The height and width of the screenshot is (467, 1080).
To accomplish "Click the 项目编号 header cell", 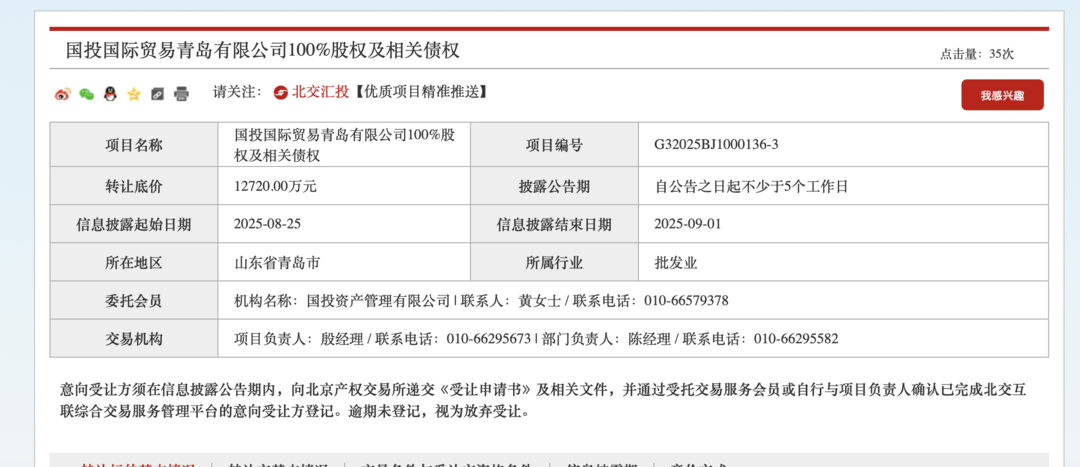I will click(x=554, y=145).
